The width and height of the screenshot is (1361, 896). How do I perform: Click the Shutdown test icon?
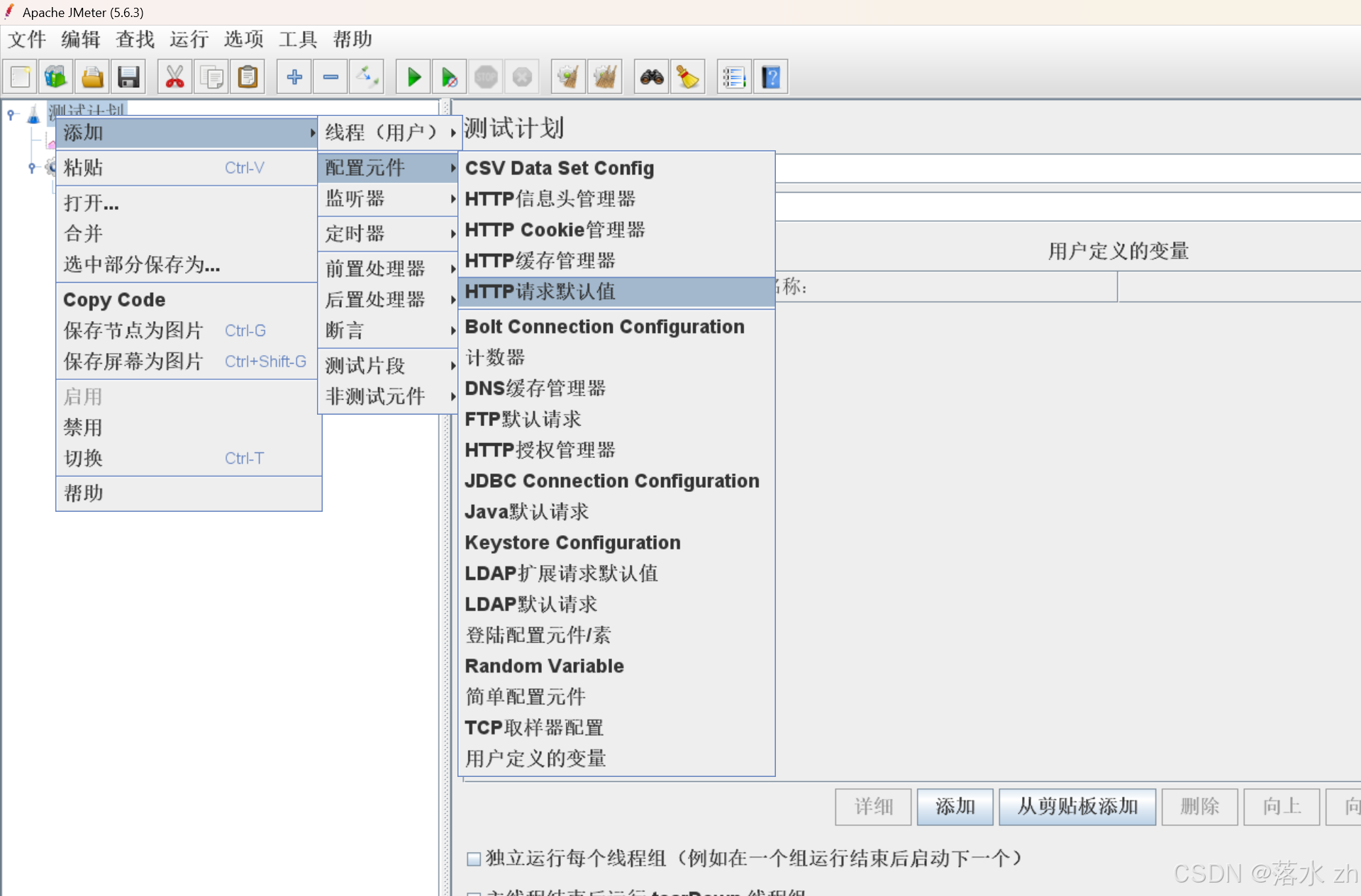coord(522,77)
